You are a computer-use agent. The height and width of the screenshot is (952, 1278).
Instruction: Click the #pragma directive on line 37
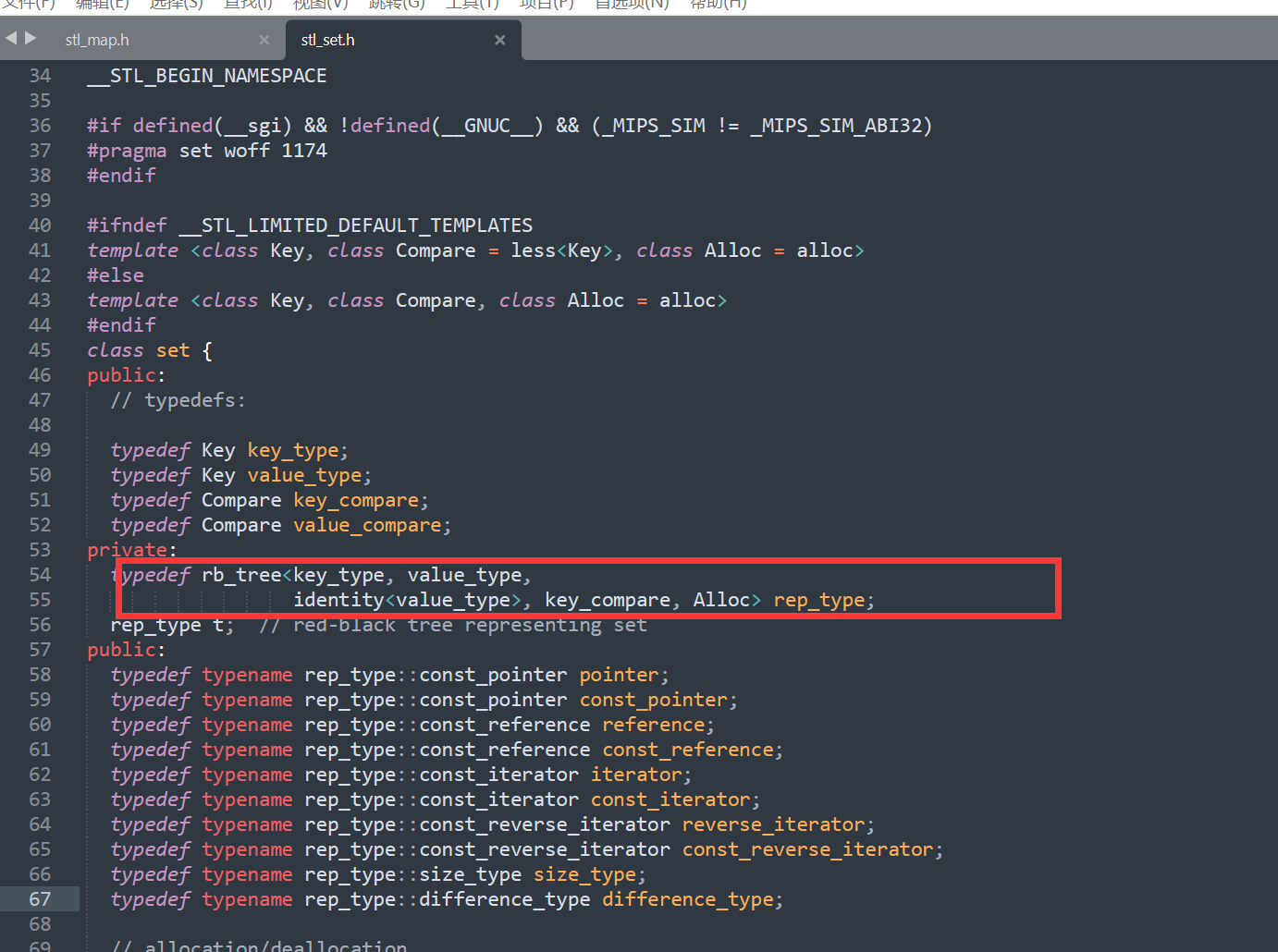(127, 151)
